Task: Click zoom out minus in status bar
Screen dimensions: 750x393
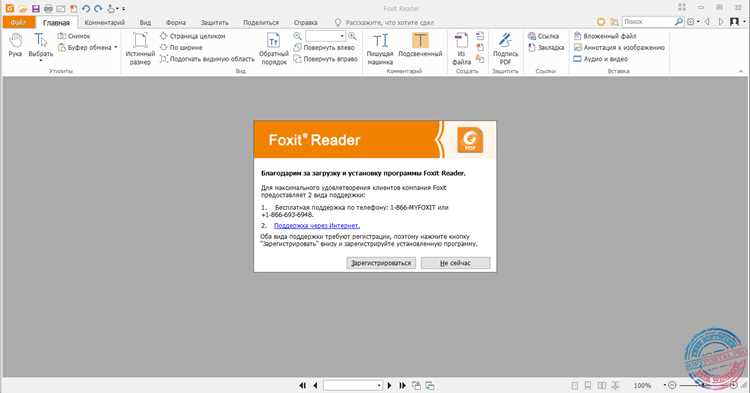Action: click(x=672, y=385)
